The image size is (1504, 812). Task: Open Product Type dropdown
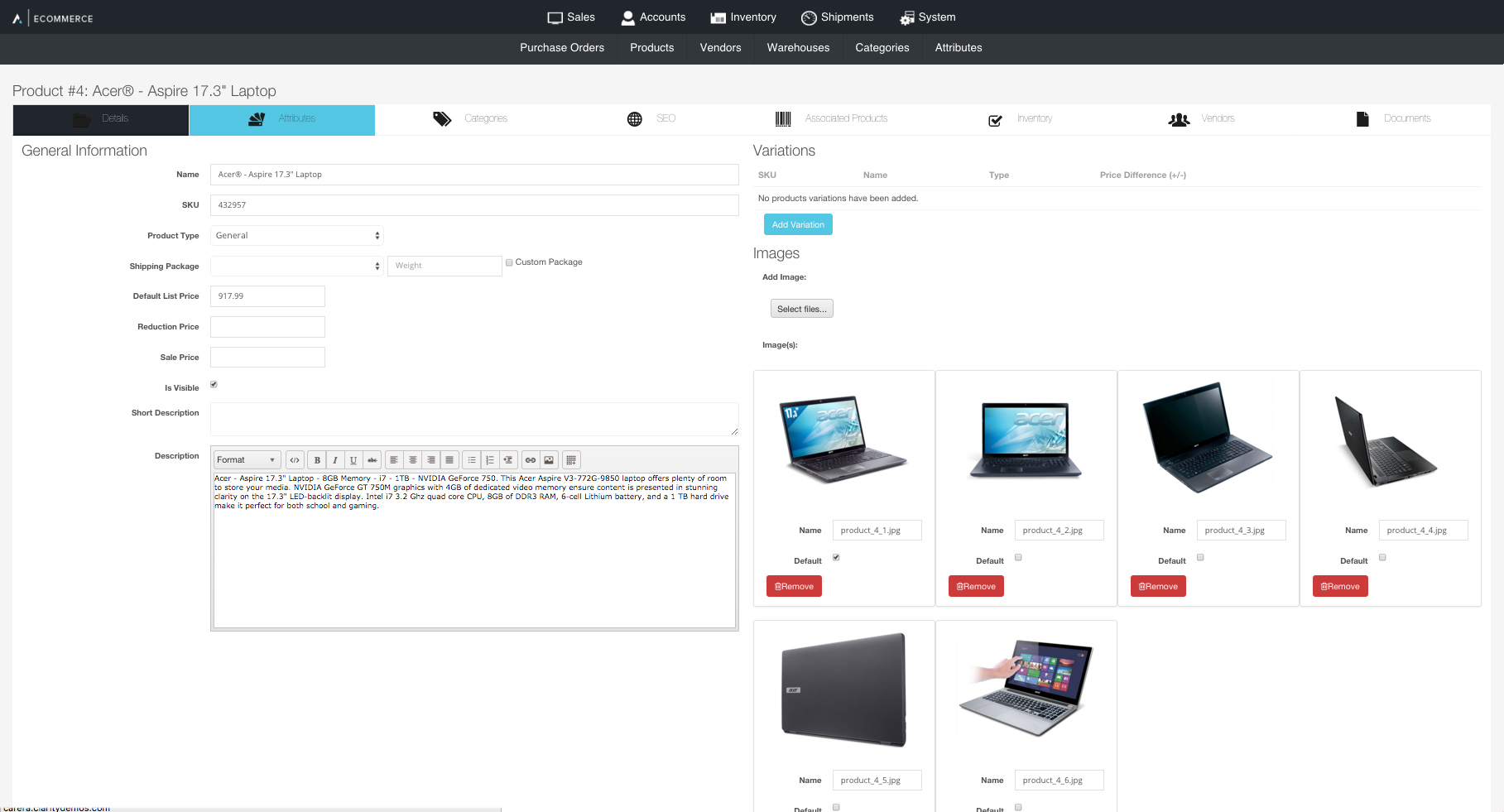coord(297,236)
